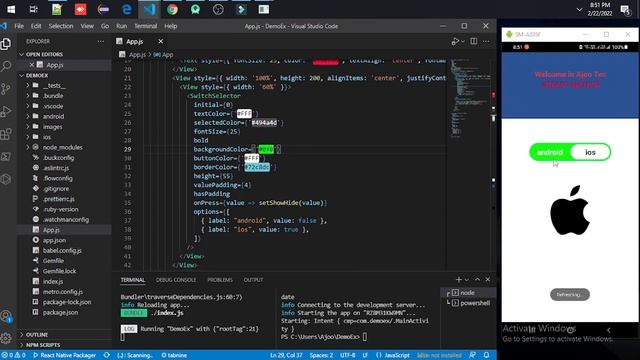Click the code minimap overview
The image size is (640, 360).
(469, 98)
